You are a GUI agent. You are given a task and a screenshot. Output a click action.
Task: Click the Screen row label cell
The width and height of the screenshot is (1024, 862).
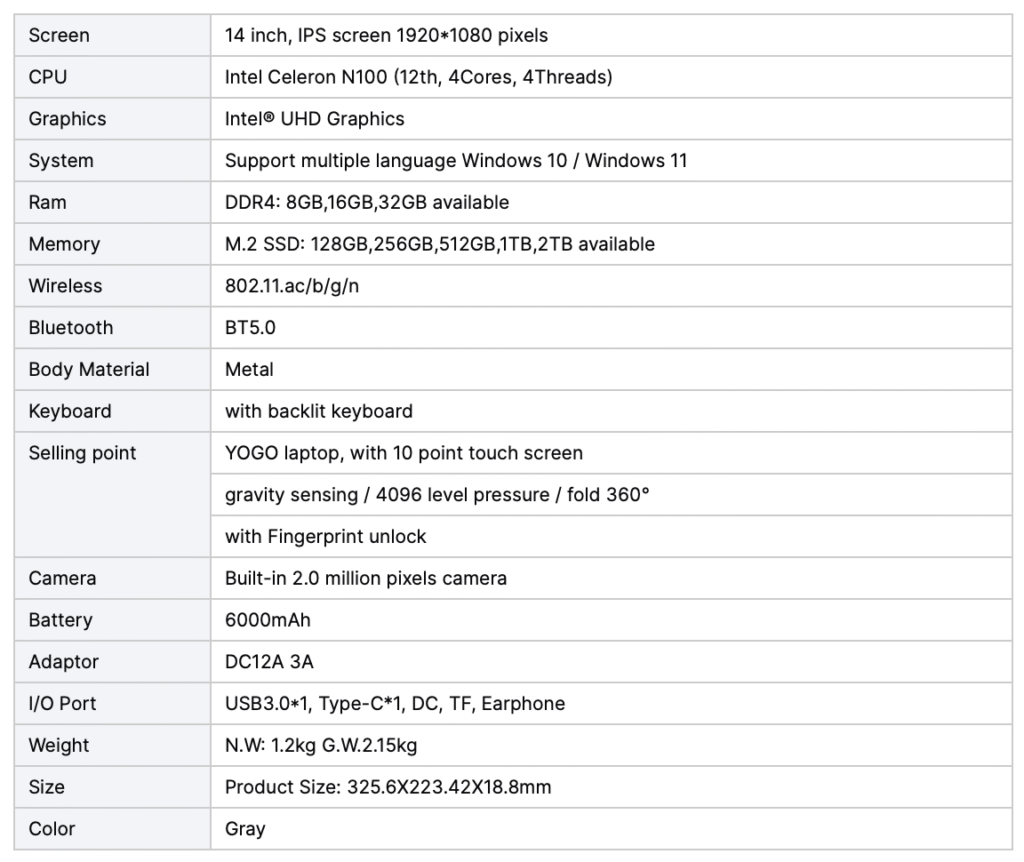(x=59, y=35)
